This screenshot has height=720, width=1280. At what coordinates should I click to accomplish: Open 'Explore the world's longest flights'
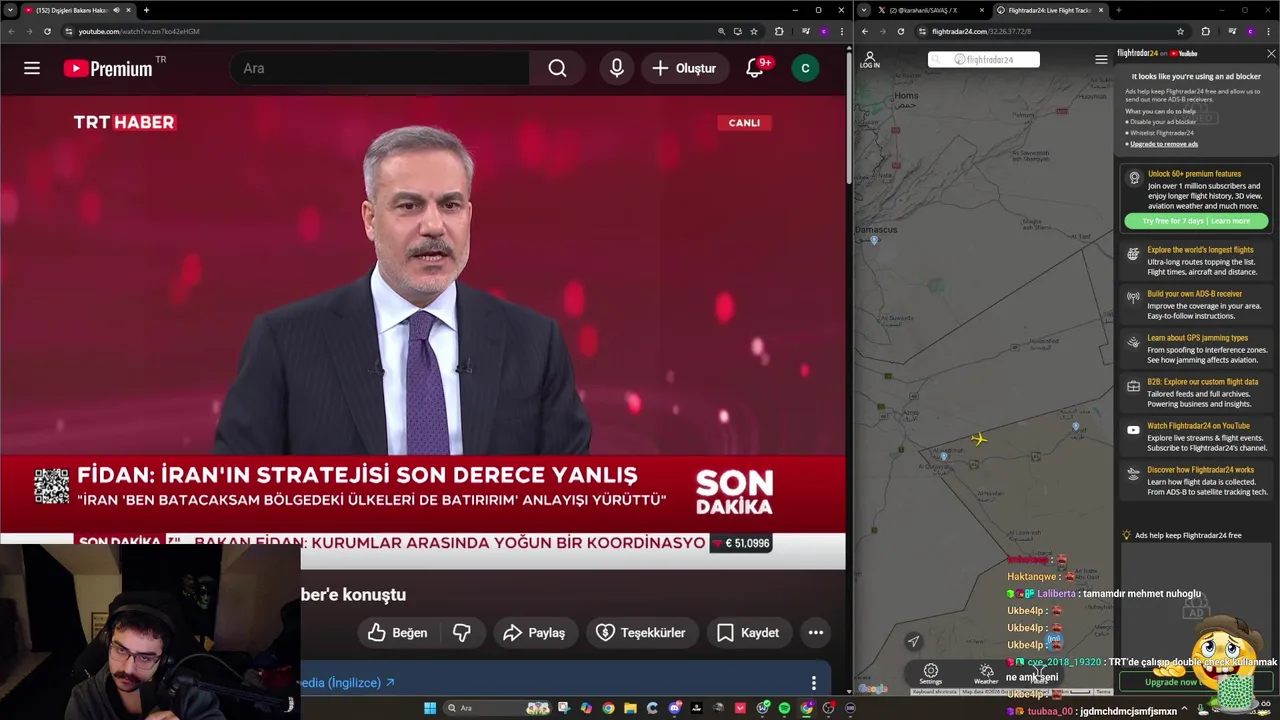click(1196, 261)
